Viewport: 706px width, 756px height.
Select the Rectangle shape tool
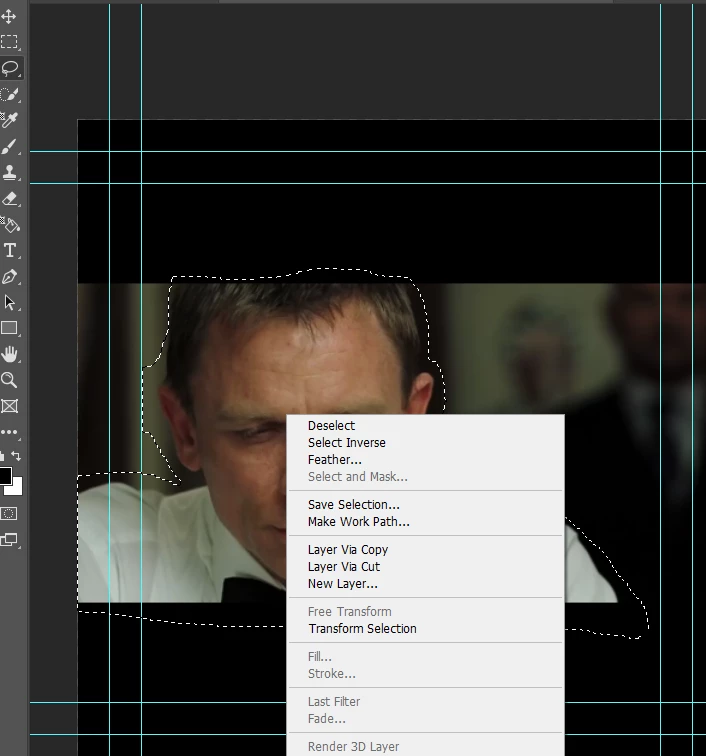(9, 328)
